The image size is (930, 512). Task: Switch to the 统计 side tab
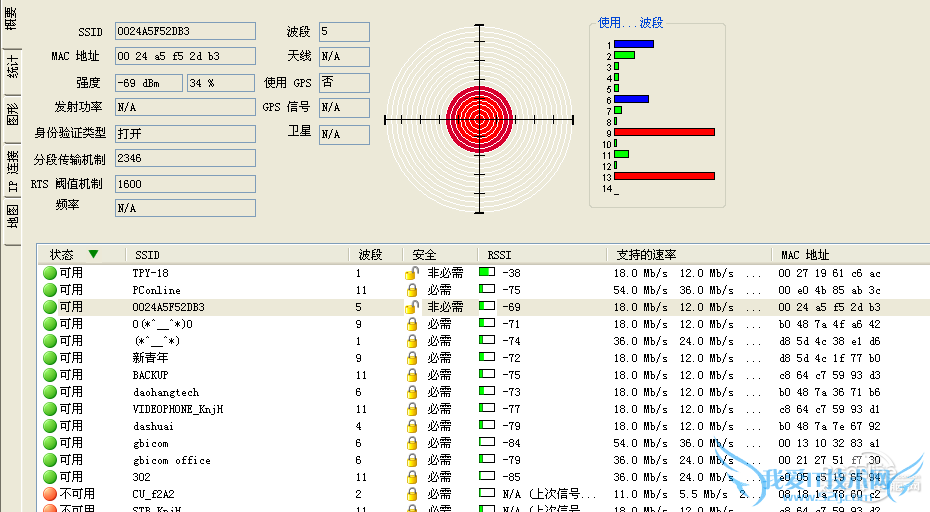(11, 68)
